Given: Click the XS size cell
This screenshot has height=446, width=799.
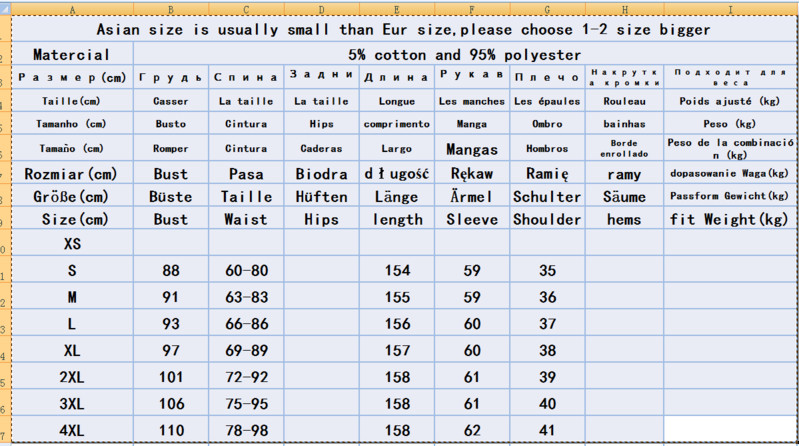Looking at the screenshot, I should pyautogui.click(x=73, y=243).
